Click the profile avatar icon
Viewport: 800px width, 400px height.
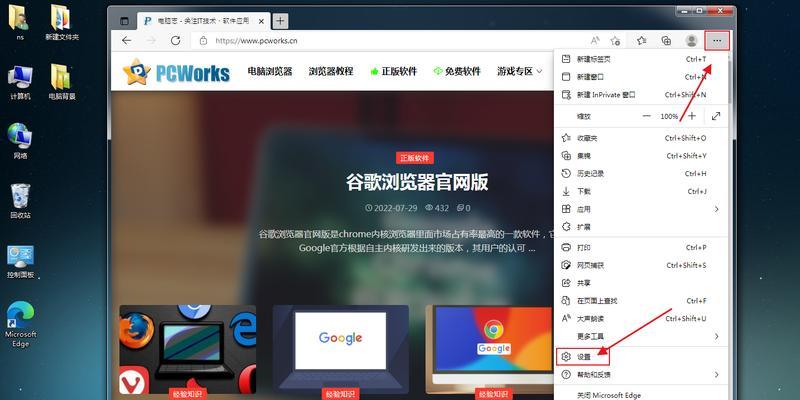point(692,41)
